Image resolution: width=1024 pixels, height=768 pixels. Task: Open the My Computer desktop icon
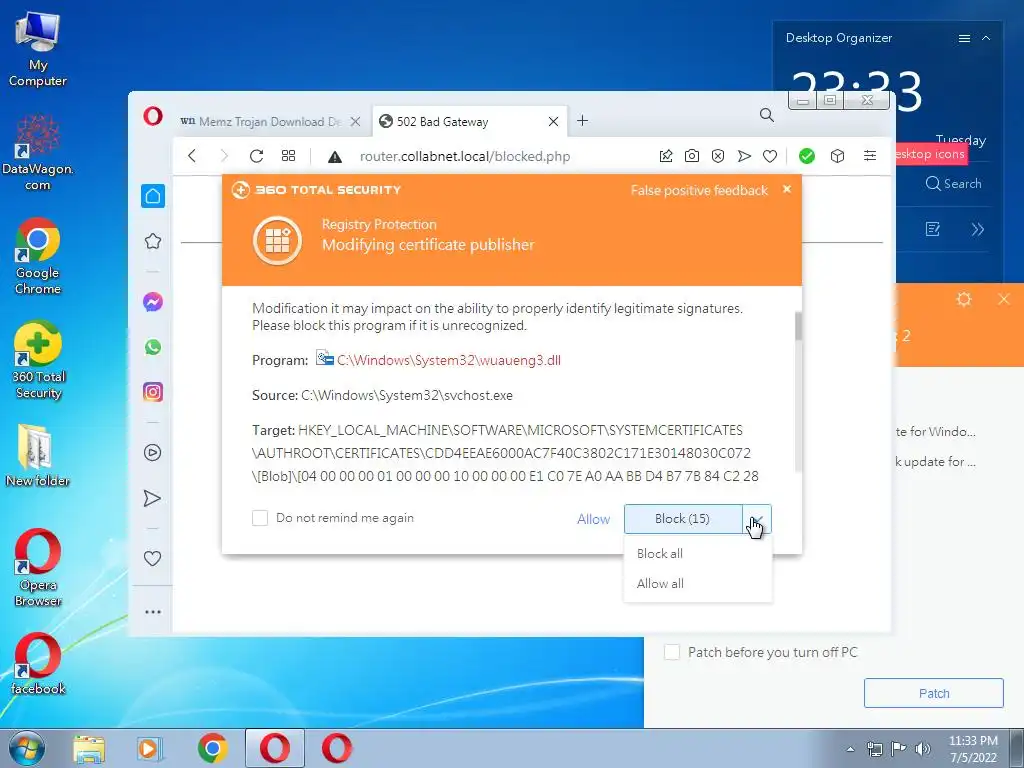[x=37, y=51]
